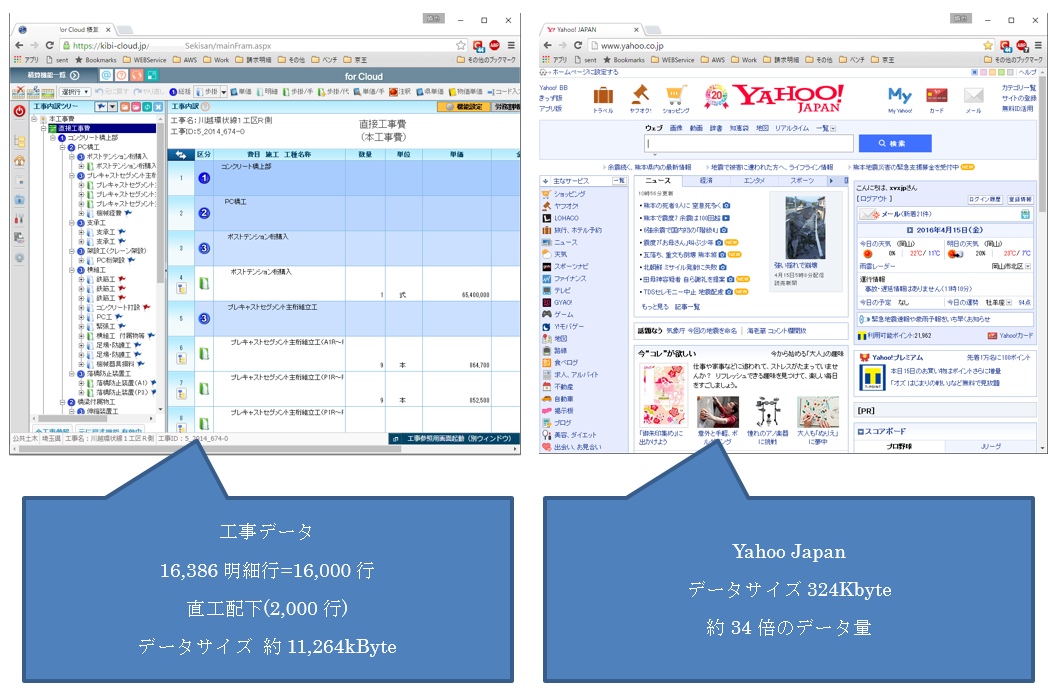Open the flag filter dropdown in 工事内訳ツリー header
1057x695 pixels.
tap(113, 107)
